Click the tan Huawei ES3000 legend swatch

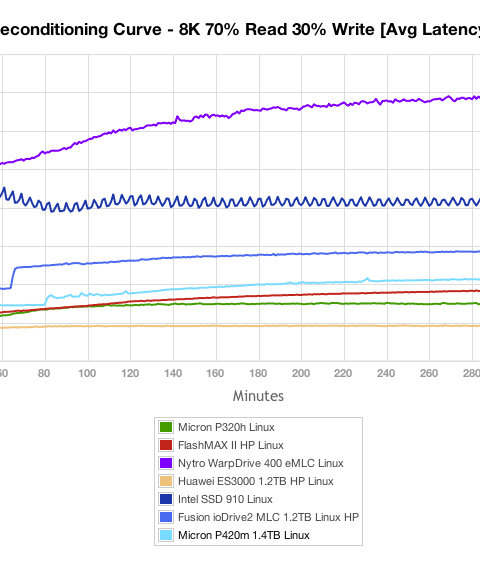point(166,481)
